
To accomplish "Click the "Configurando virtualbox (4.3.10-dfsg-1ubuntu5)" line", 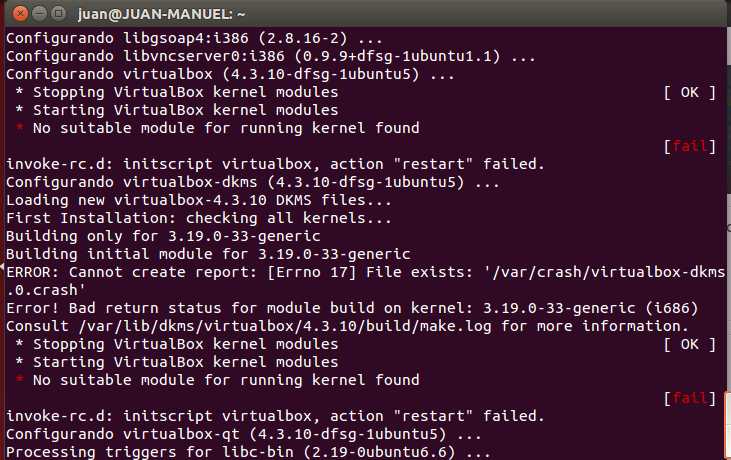I will (x=231, y=75).
